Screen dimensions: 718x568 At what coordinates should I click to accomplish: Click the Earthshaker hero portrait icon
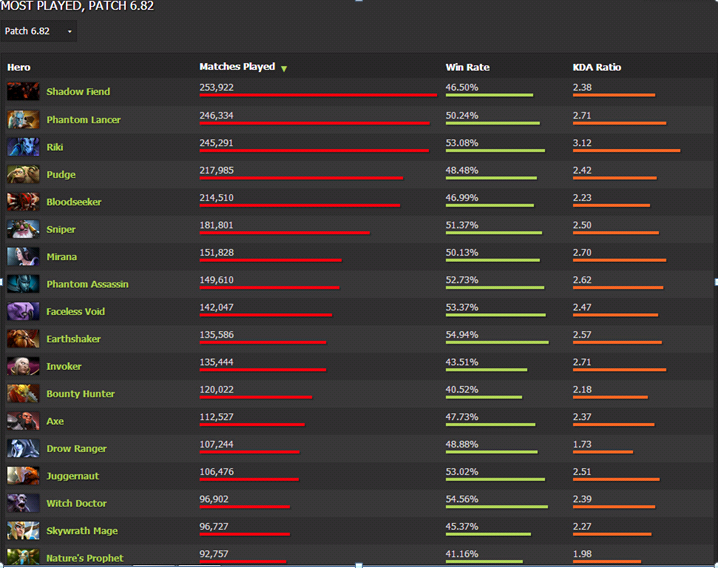(23, 339)
